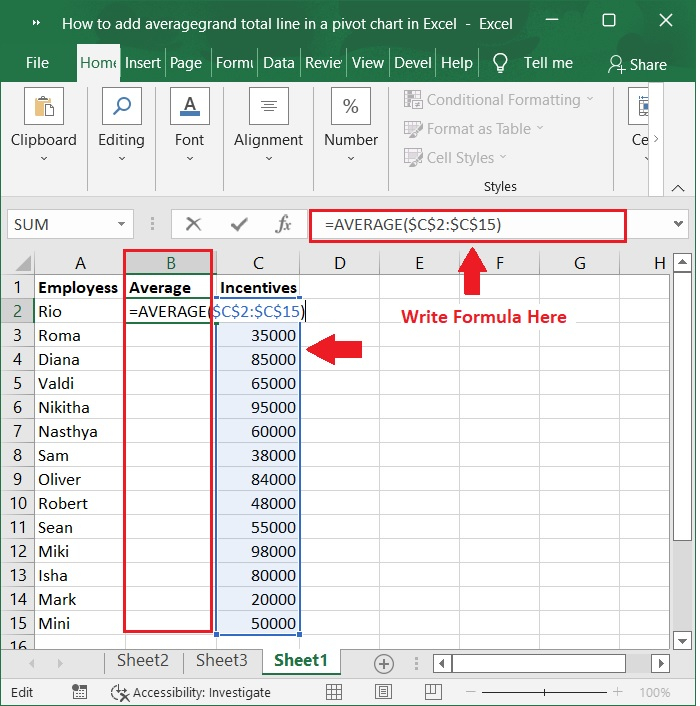The width and height of the screenshot is (700, 706).
Task: Click the 100% zoom level
Action: (x=655, y=692)
